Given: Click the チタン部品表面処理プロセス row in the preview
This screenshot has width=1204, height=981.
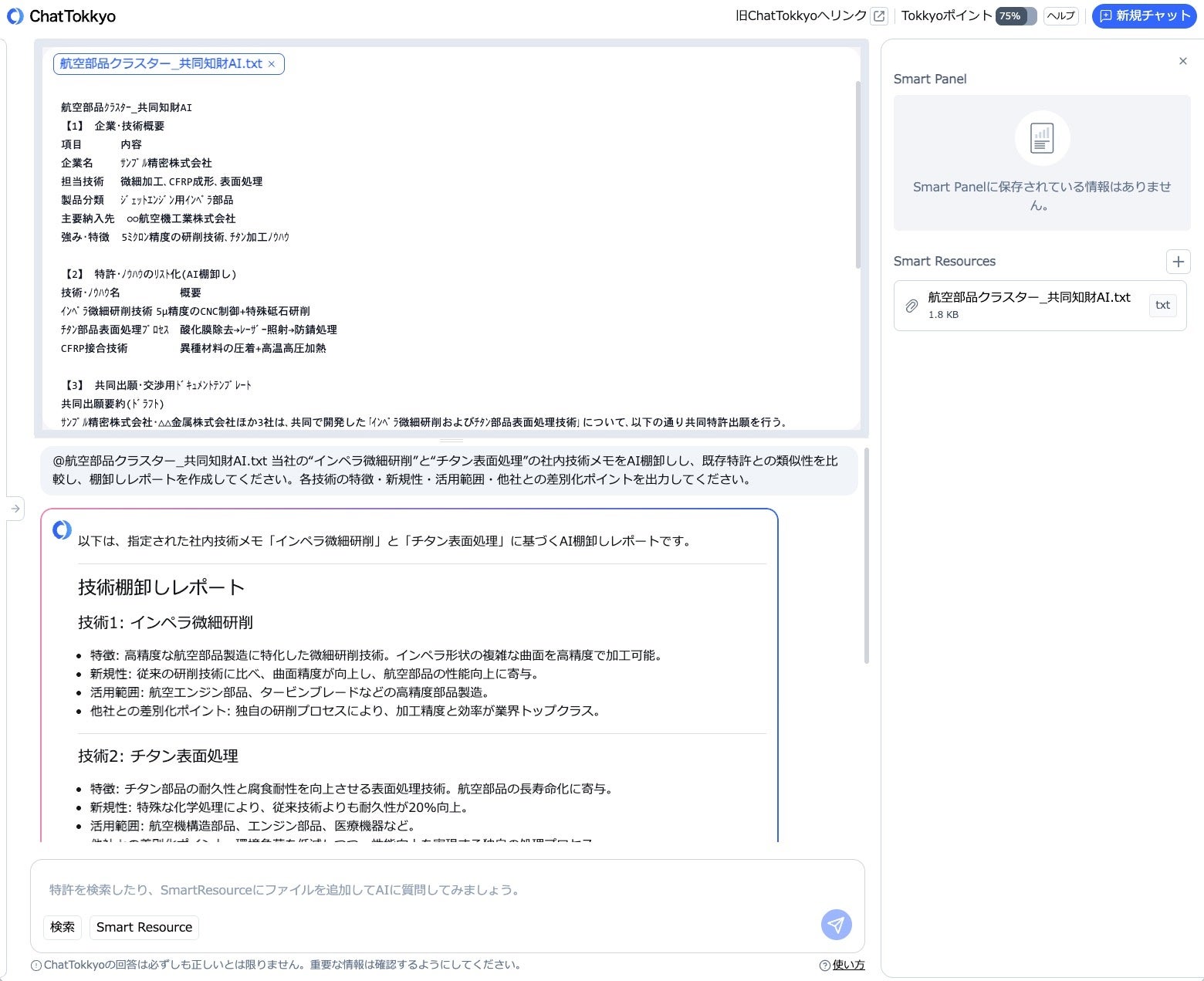Looking at the screenshot, I should coord(199,330).
